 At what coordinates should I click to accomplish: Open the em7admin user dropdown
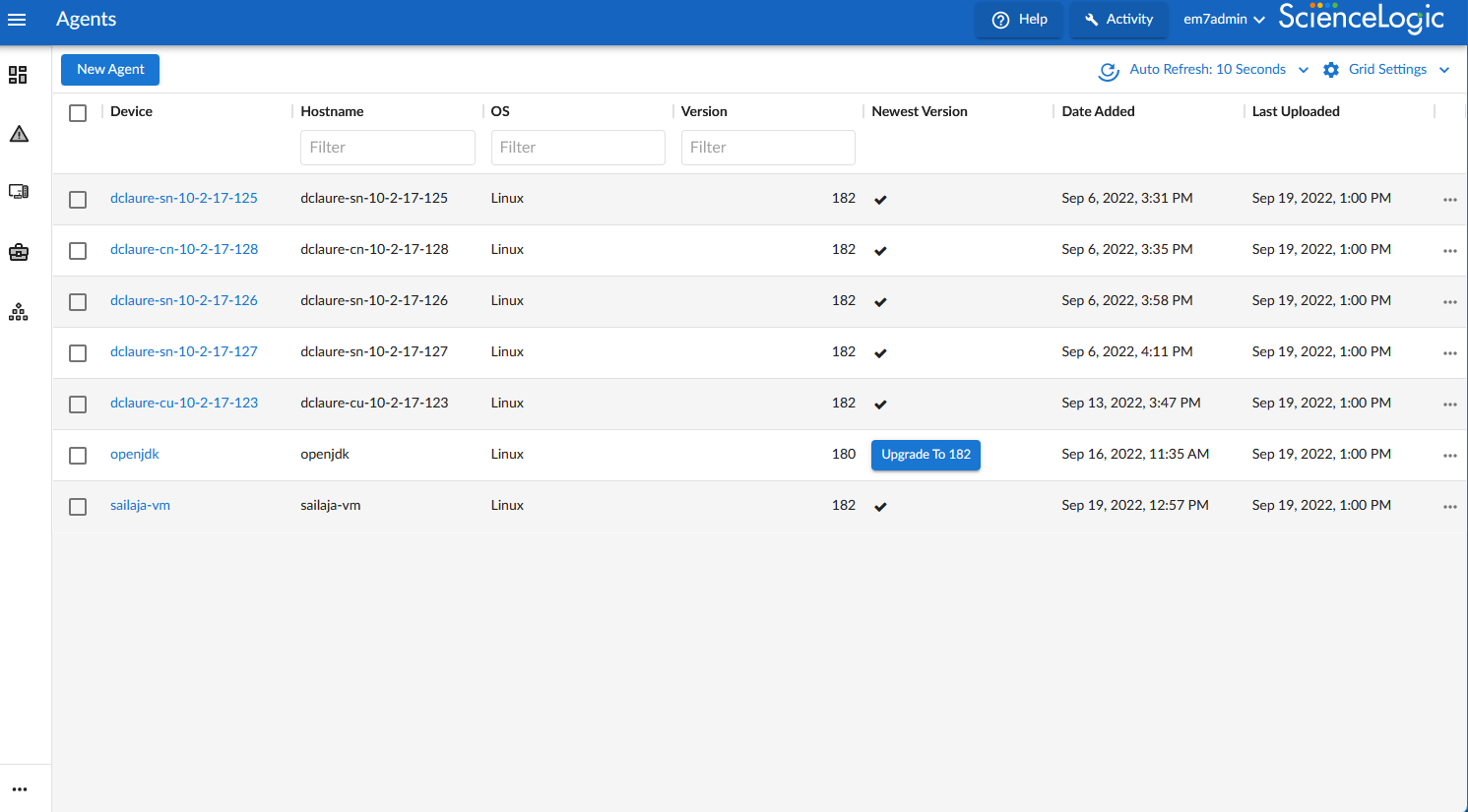(1224, 20)
